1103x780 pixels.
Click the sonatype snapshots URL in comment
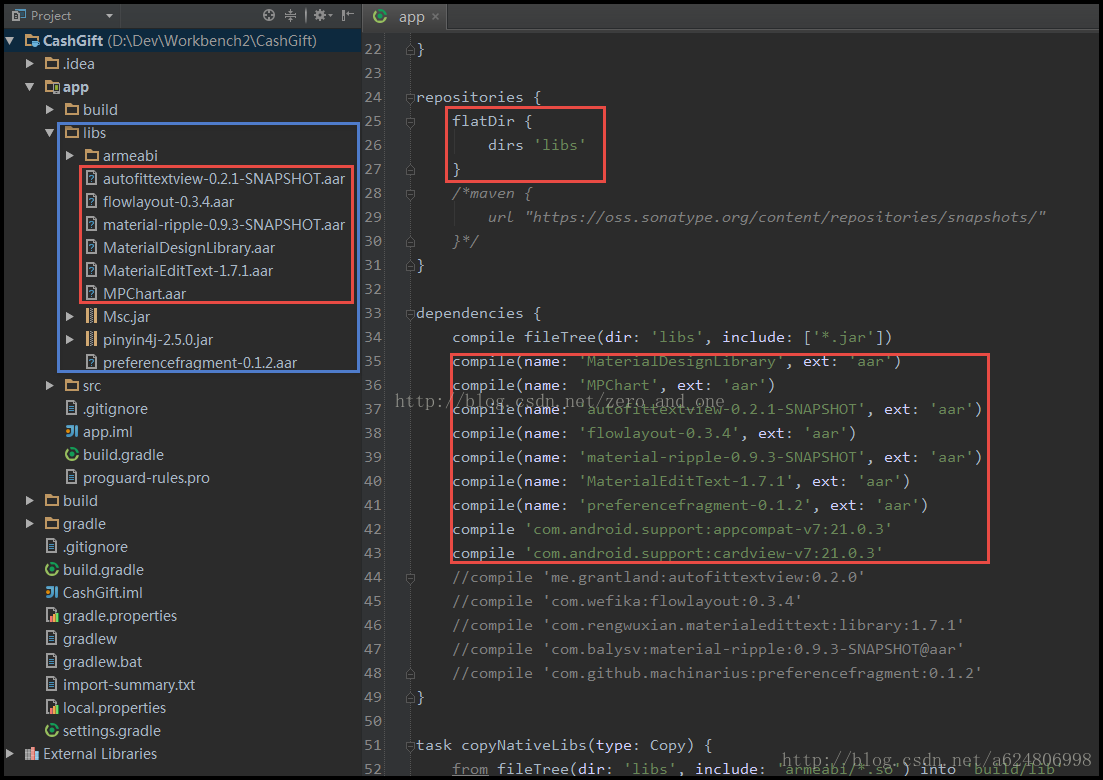[785, 217]
